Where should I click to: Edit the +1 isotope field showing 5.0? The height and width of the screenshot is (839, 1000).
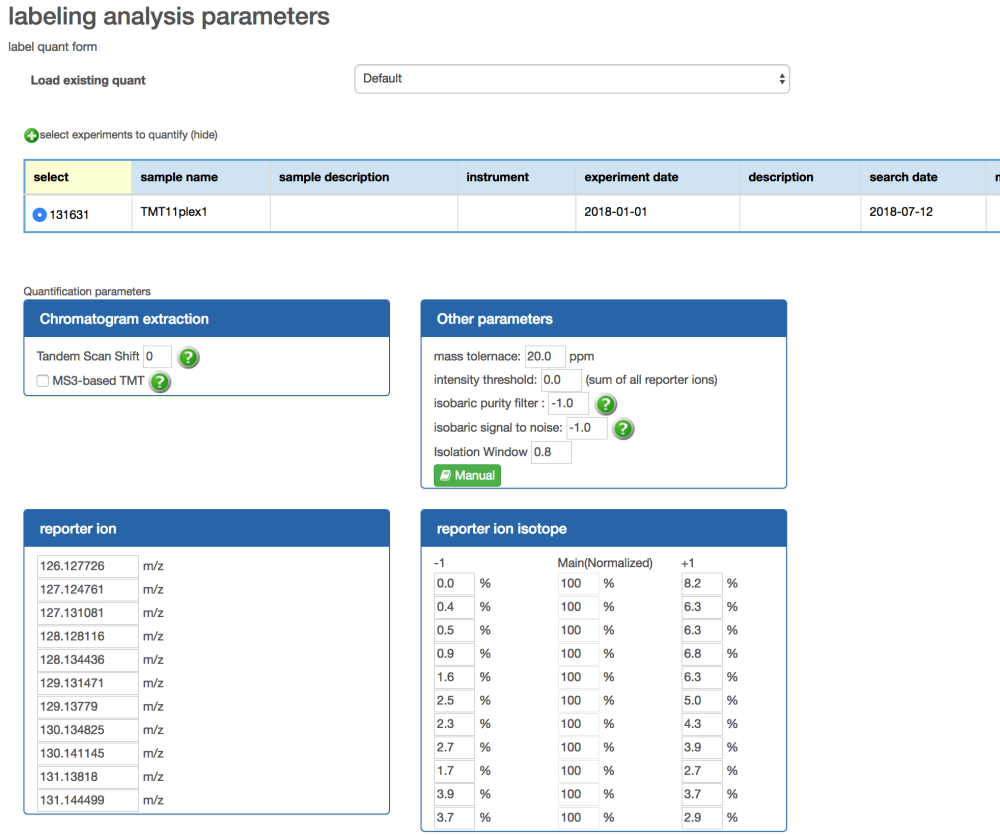coord(702,701)
